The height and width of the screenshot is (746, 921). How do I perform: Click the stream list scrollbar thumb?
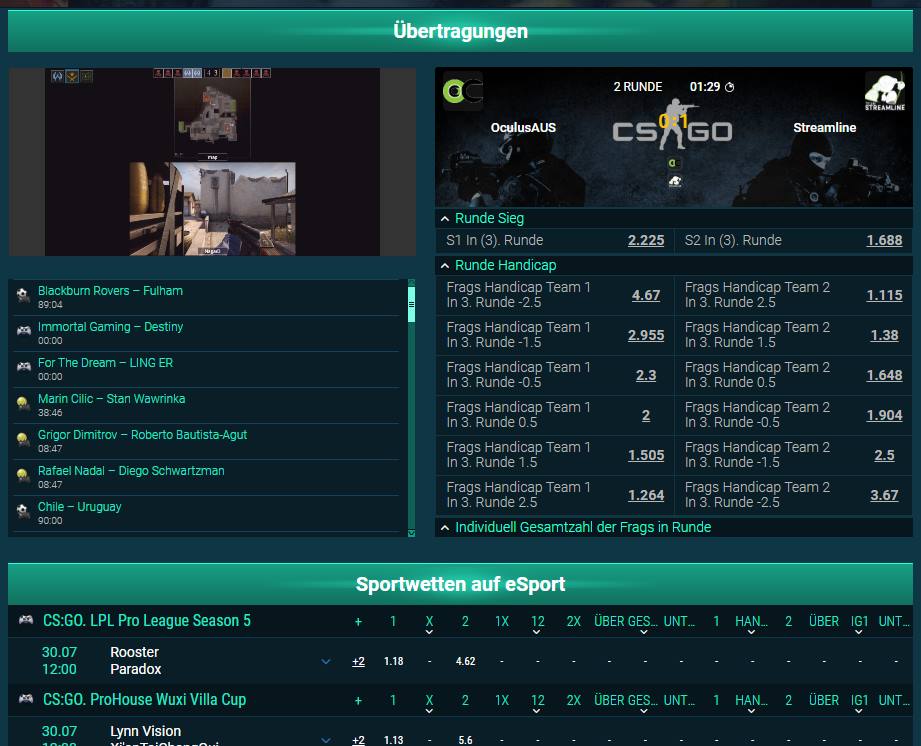[x=411, y=304]
